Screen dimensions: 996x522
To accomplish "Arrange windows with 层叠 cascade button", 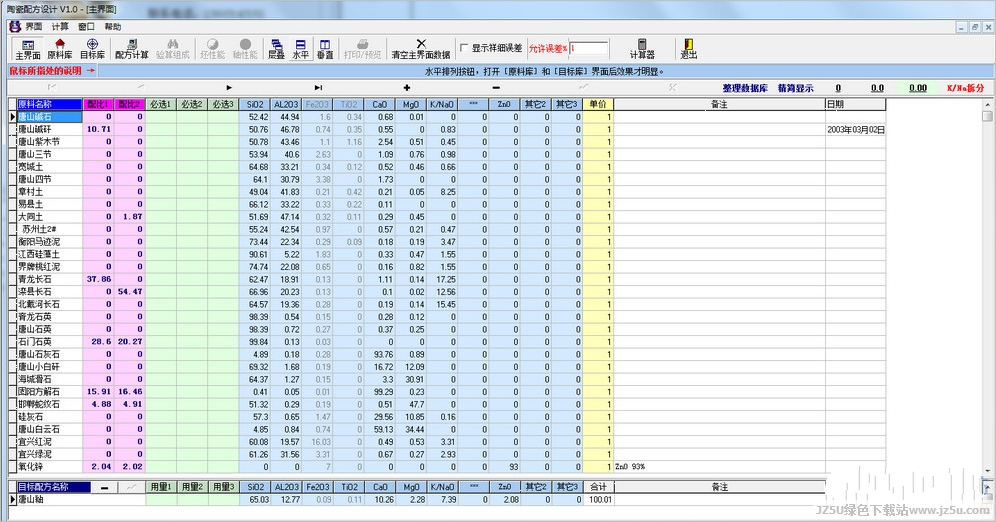I will [276, 49].
